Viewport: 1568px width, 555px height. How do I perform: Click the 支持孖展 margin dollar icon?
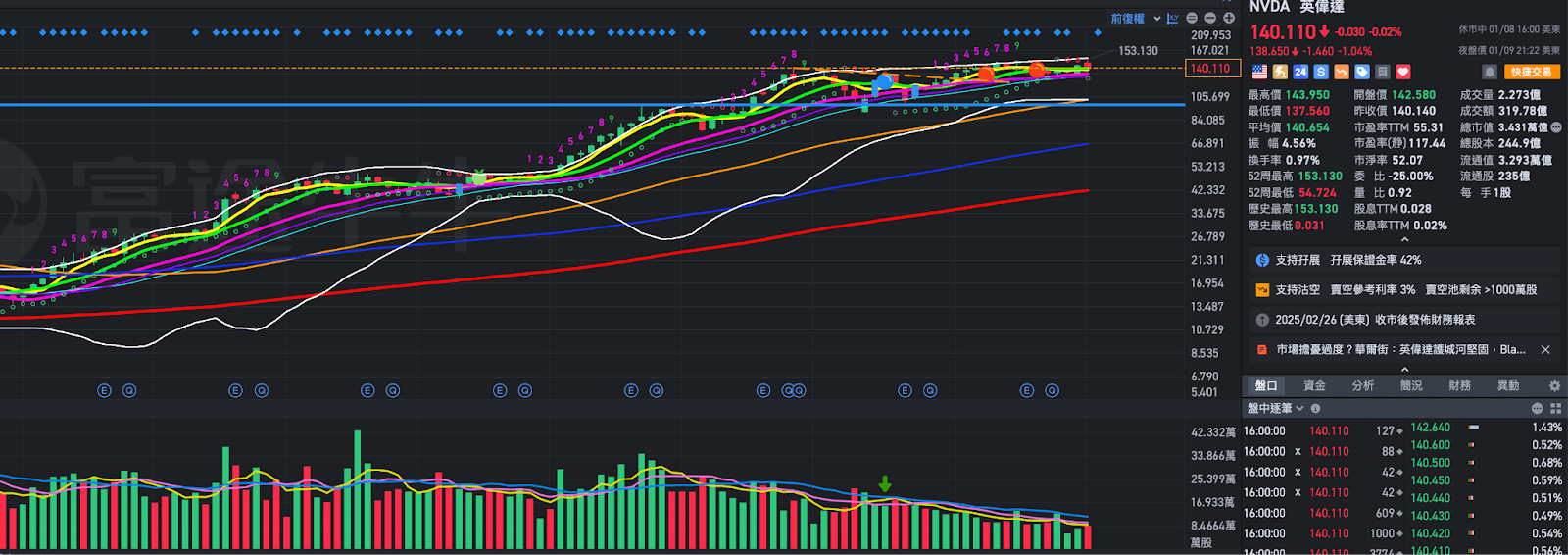pyautogui.click(x=1262, y=260)
